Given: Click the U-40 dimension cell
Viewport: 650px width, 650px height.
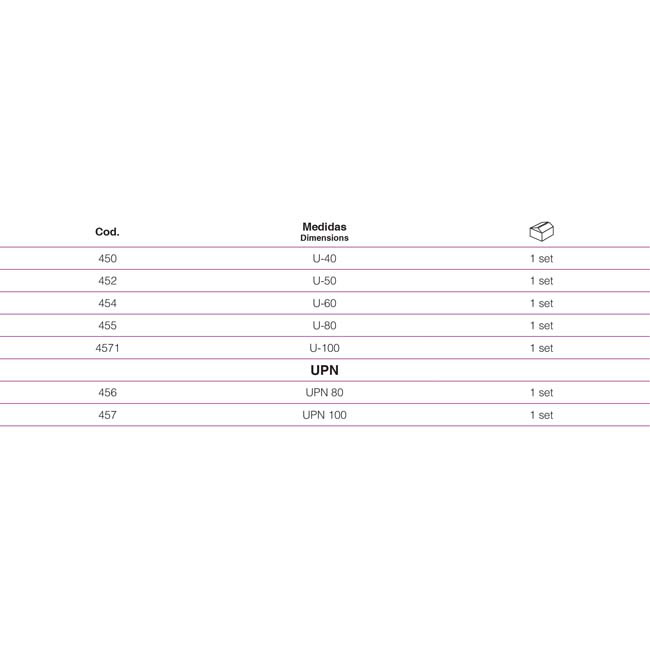Looking at the screenshot, I should [325, 259].
